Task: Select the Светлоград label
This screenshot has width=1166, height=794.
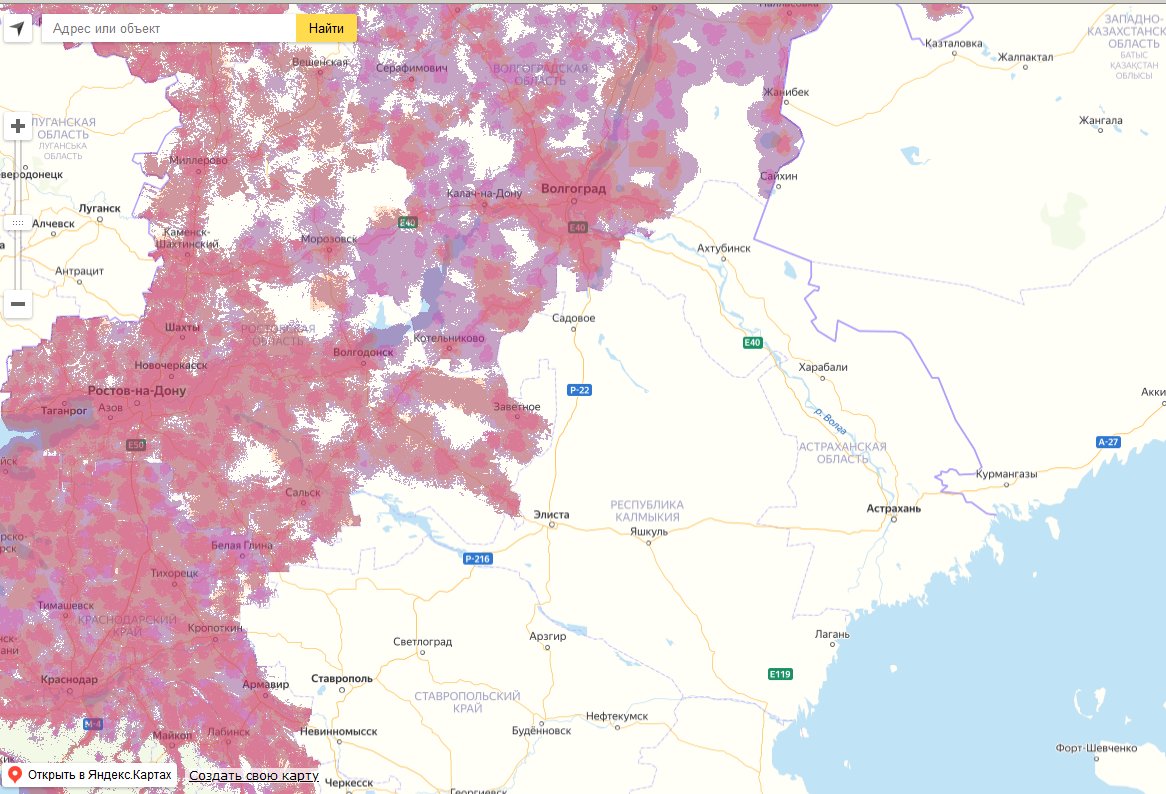Action: [422, 642]
